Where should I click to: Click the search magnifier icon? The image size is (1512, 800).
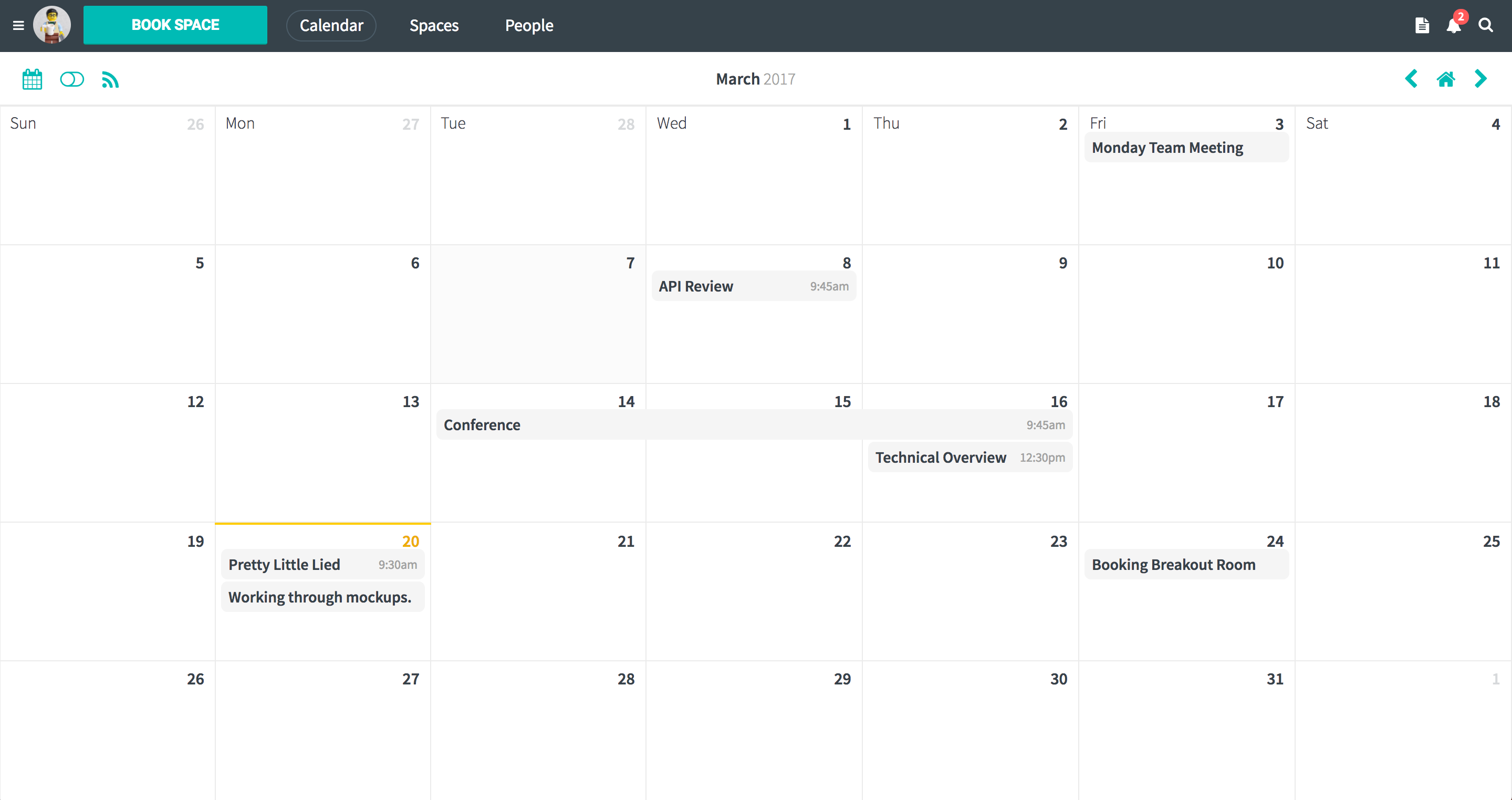pos(1486,25)
